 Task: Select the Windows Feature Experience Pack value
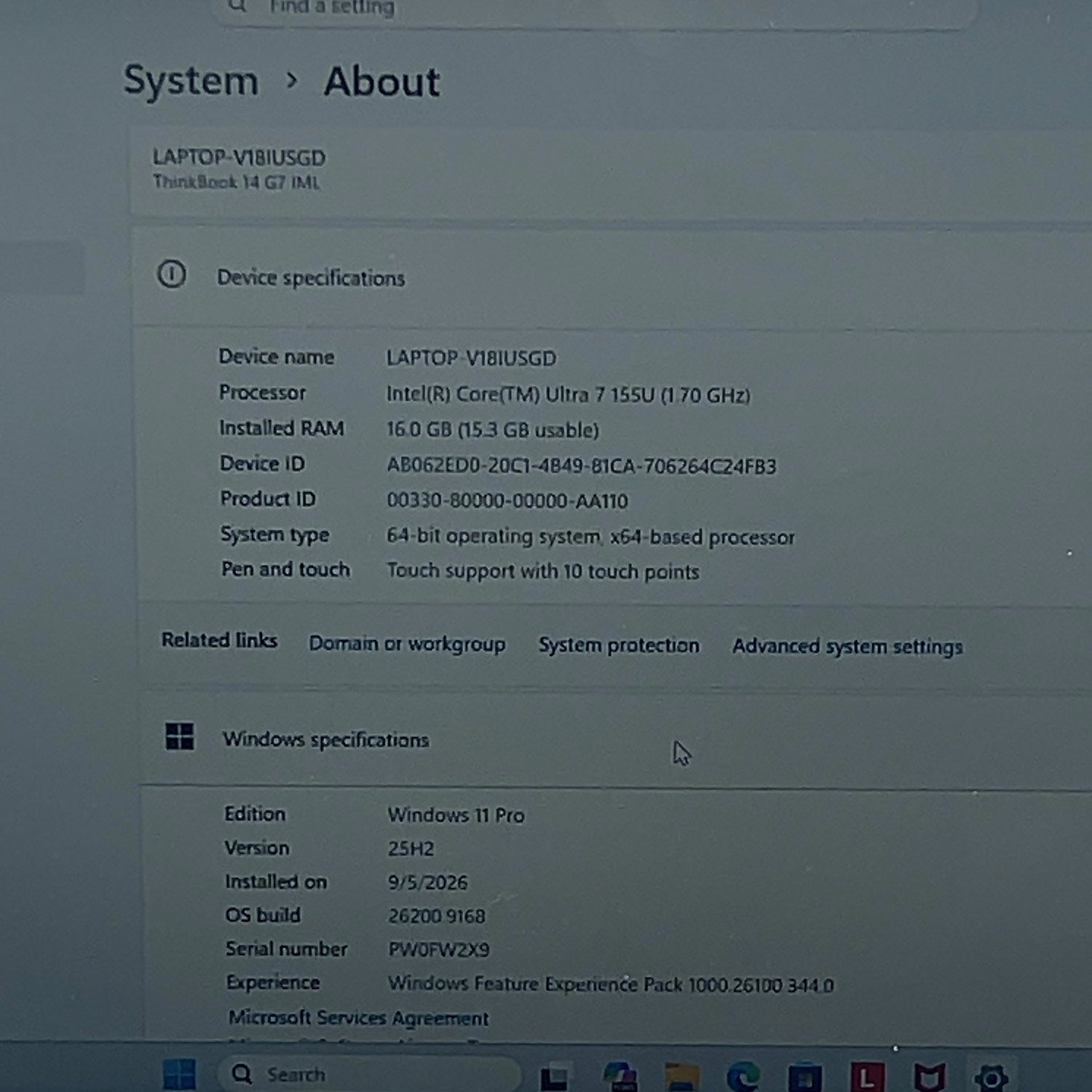point(610,984)
